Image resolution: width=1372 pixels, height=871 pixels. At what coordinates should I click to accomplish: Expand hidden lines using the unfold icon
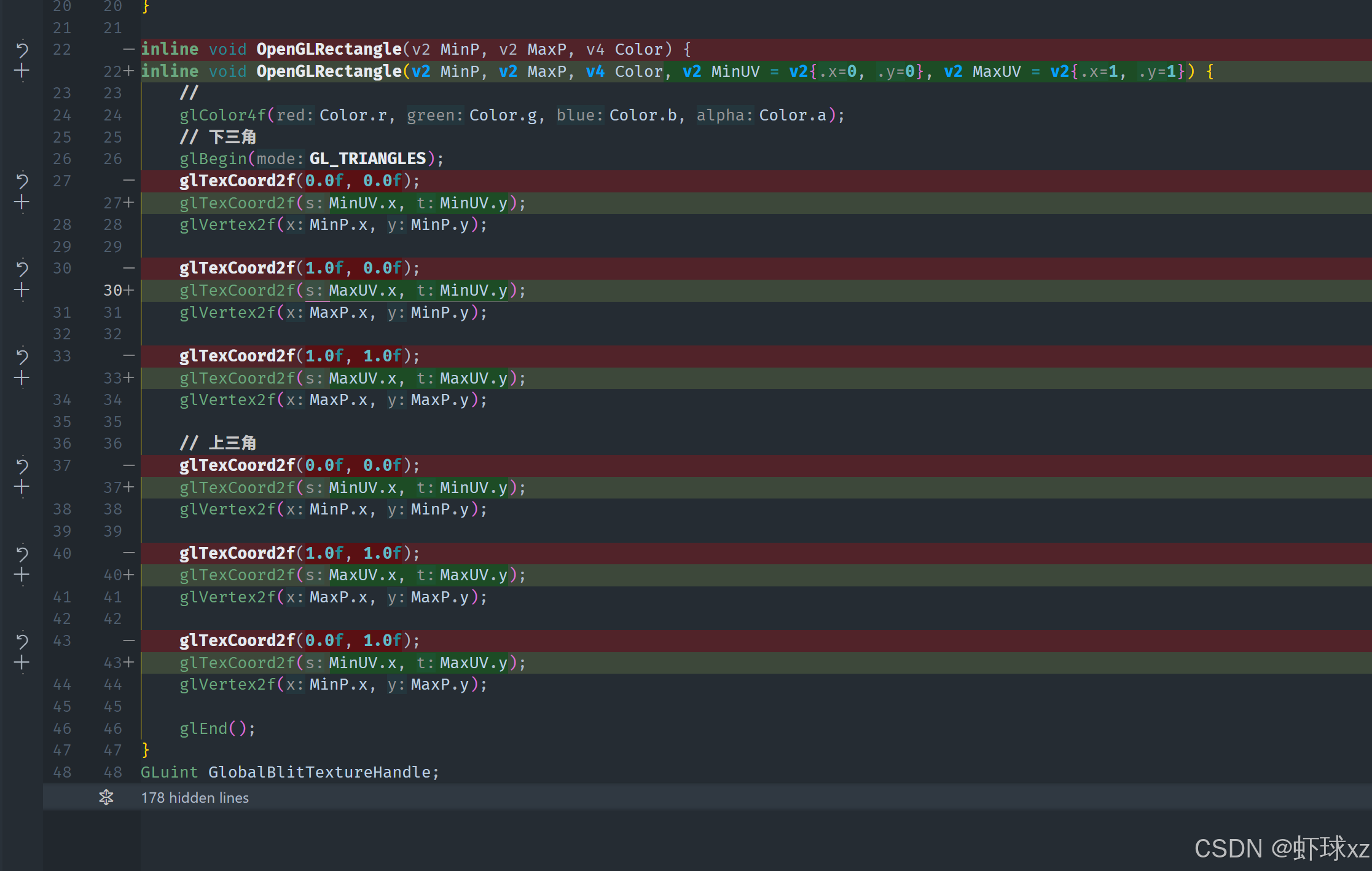click(x=106, y=797)
